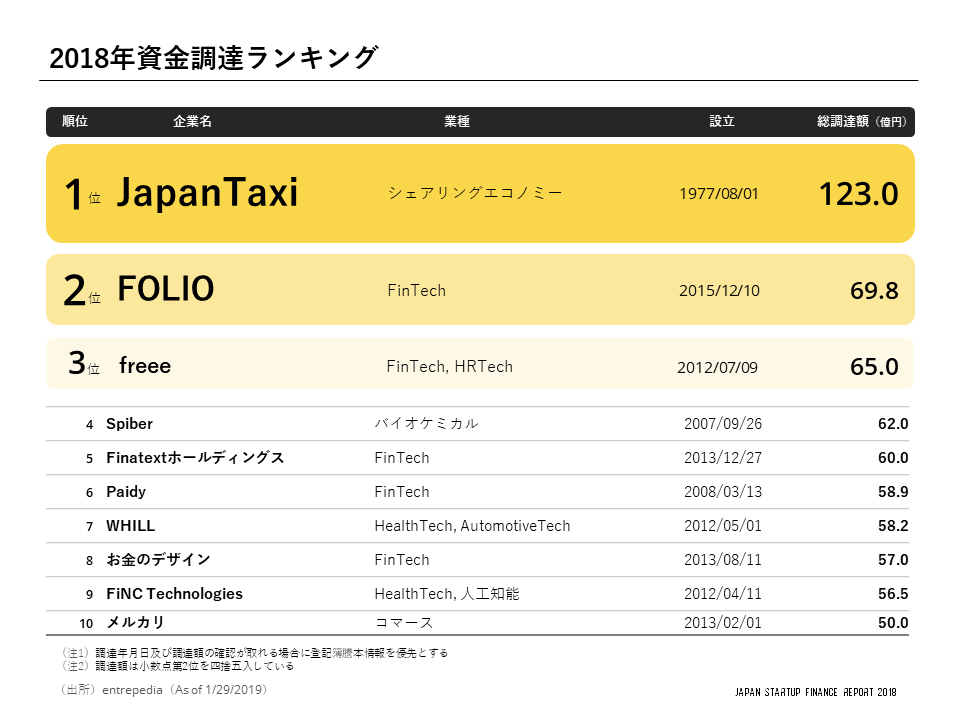The image size is (960, 720).
Task: Click the 設立 column header
Action: point(722,122)
